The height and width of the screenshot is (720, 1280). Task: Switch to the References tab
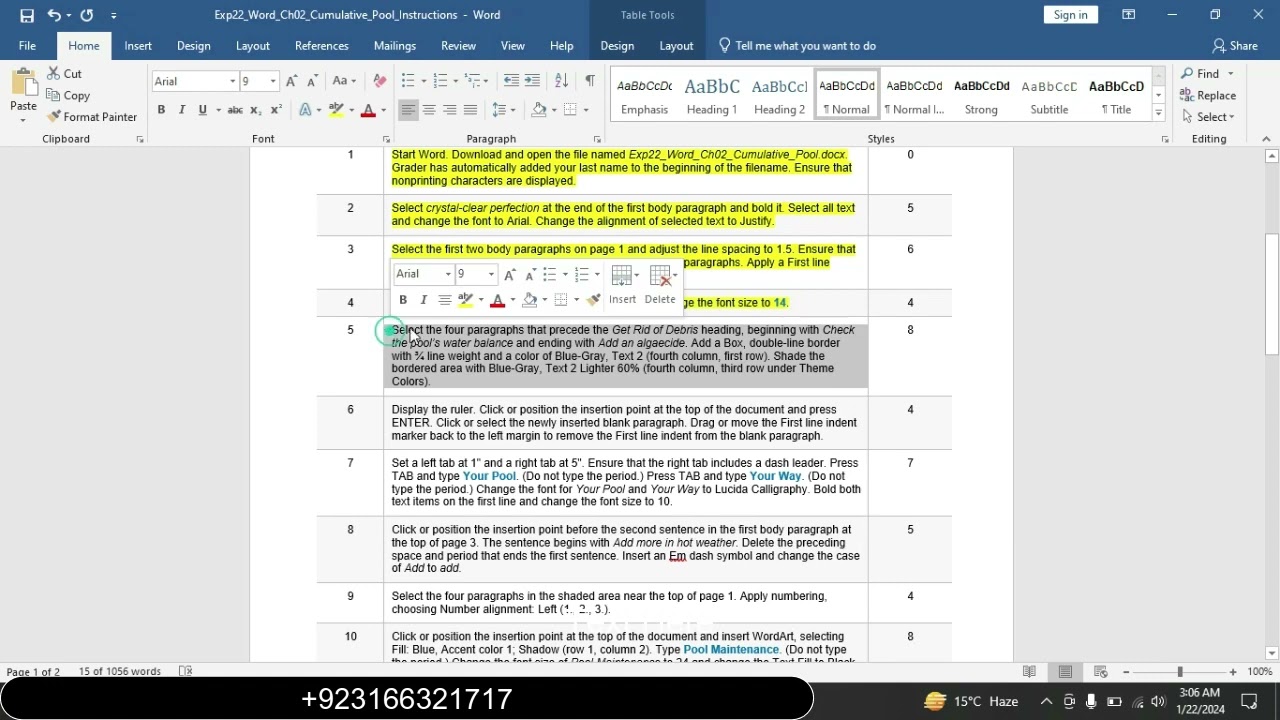(x=322, y=46)
